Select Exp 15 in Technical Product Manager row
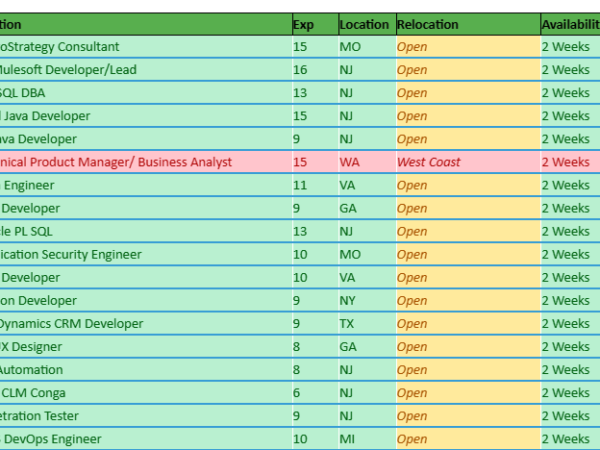Viewport: 600px width, 450px height. pyautogui.click(x=315, y=162)
